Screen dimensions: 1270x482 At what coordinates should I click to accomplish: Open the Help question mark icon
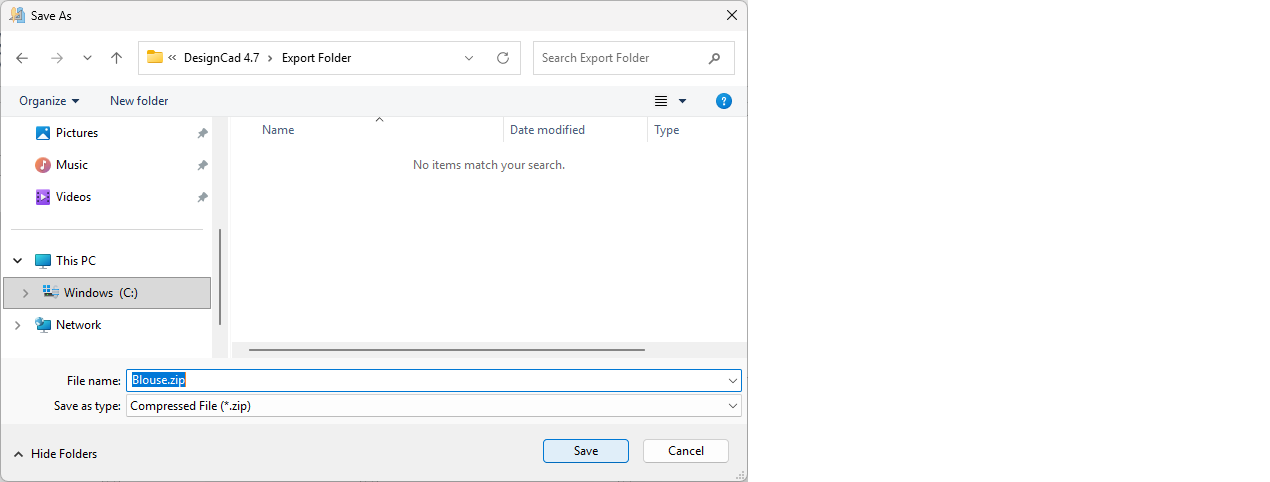(x=724, y=101)
